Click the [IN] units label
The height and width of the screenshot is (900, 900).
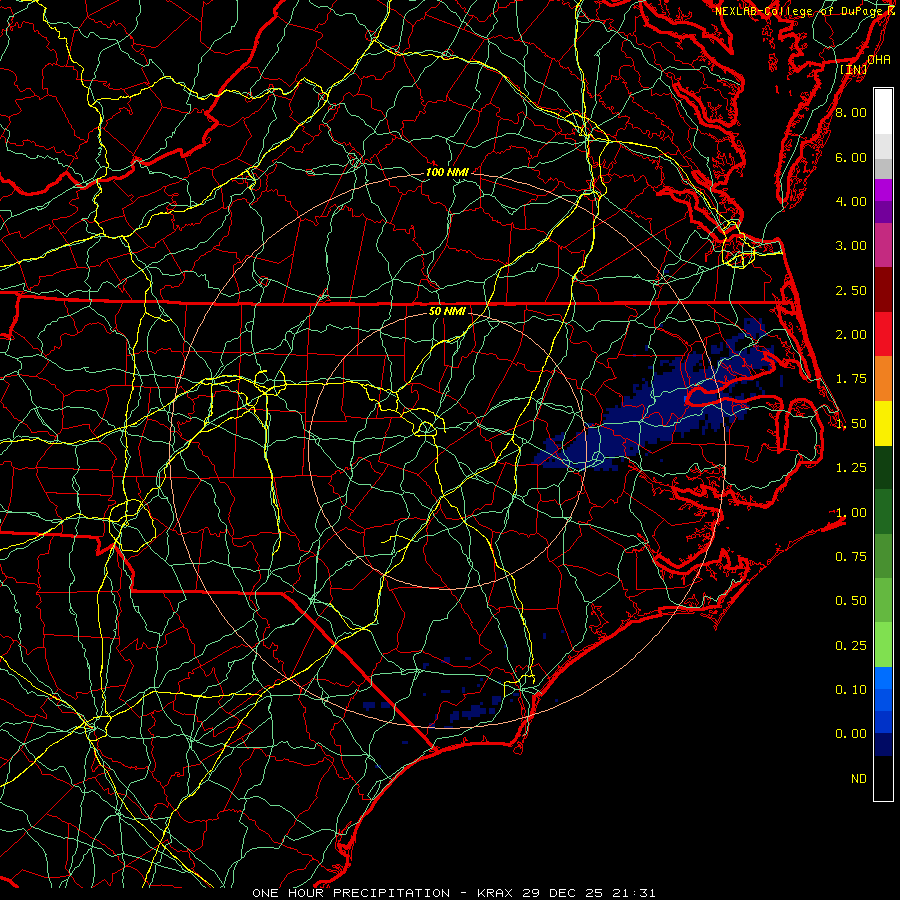(x=854, y=69)
